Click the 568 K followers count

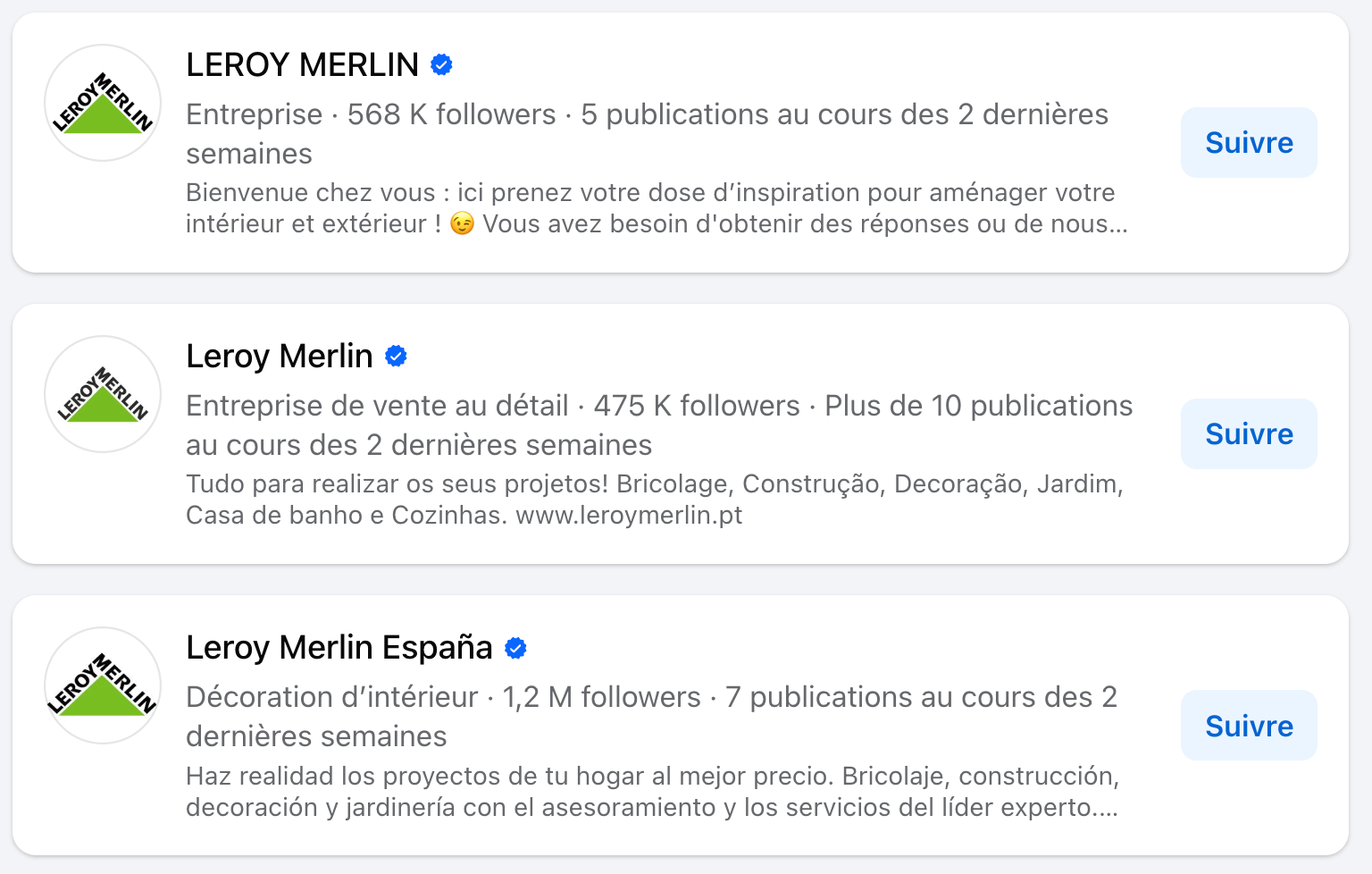452,114
